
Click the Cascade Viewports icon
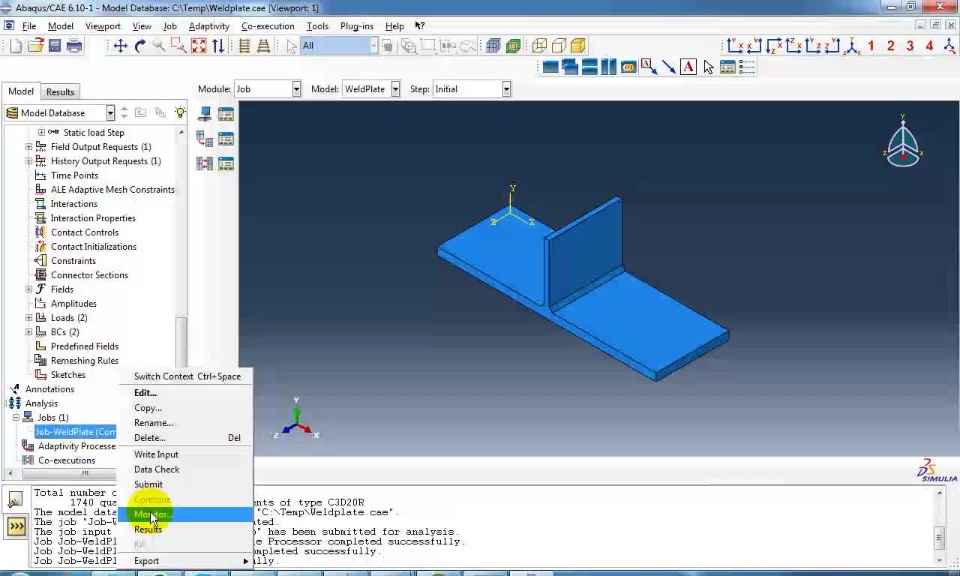coord(570,67)
